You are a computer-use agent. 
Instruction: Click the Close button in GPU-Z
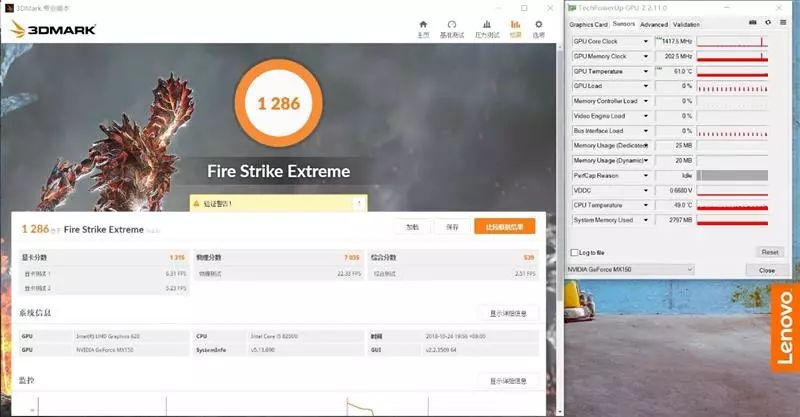click(767, 270)
